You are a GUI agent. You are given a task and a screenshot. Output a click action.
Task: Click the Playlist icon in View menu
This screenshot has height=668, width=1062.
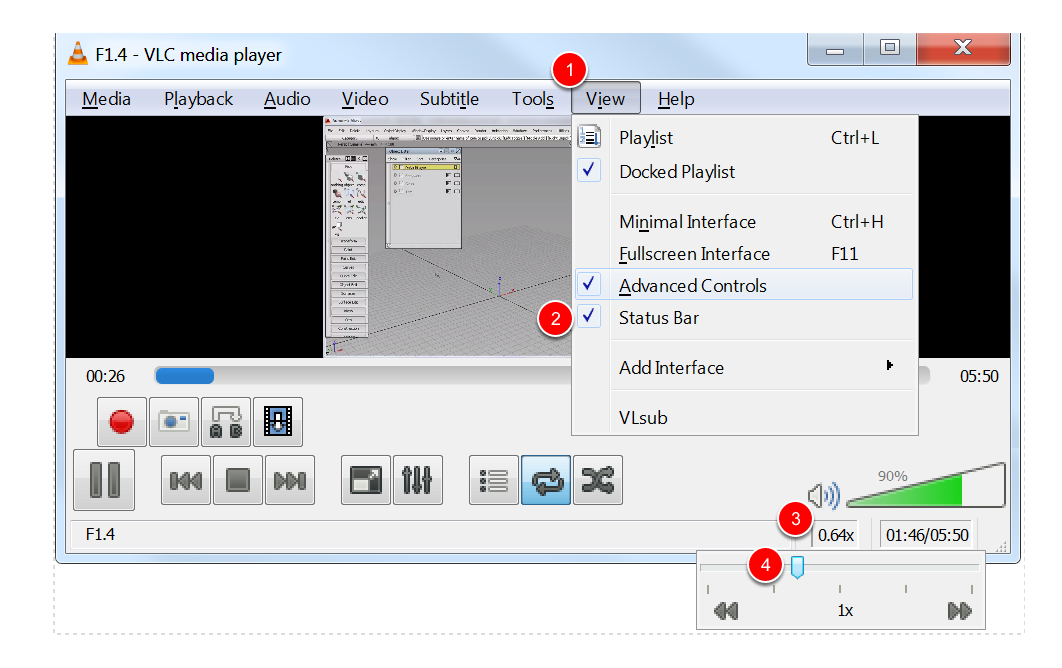(589, 137)
